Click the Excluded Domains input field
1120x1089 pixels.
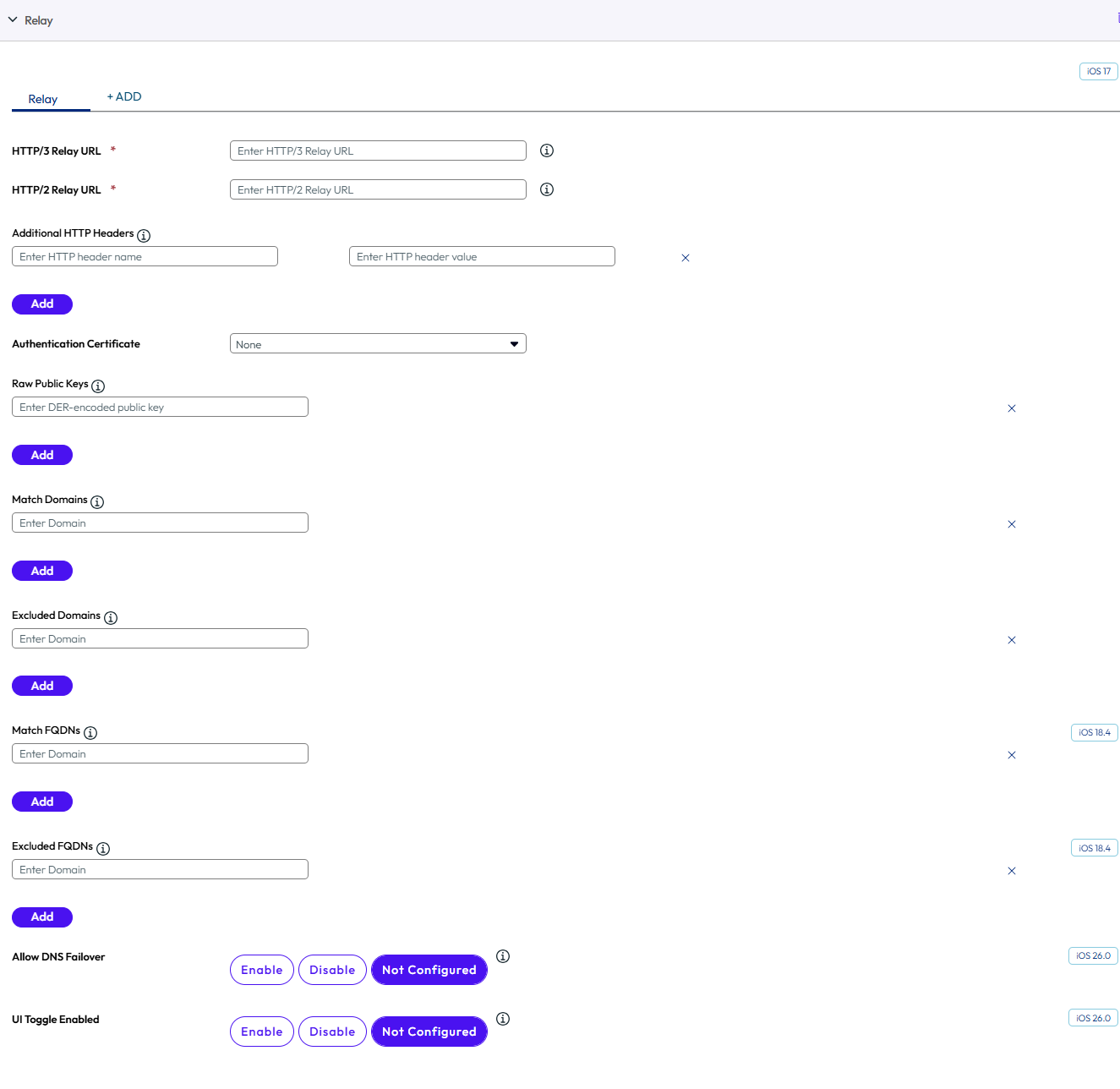pyautogui.click(x=160, y=638)
